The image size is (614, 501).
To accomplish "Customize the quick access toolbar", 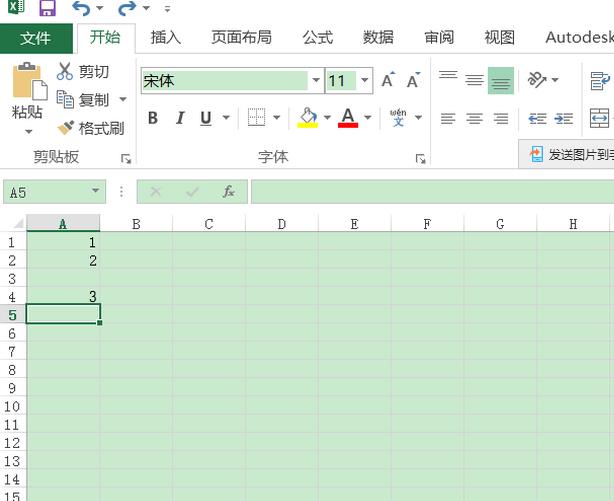I will click(x=167, y=9).
